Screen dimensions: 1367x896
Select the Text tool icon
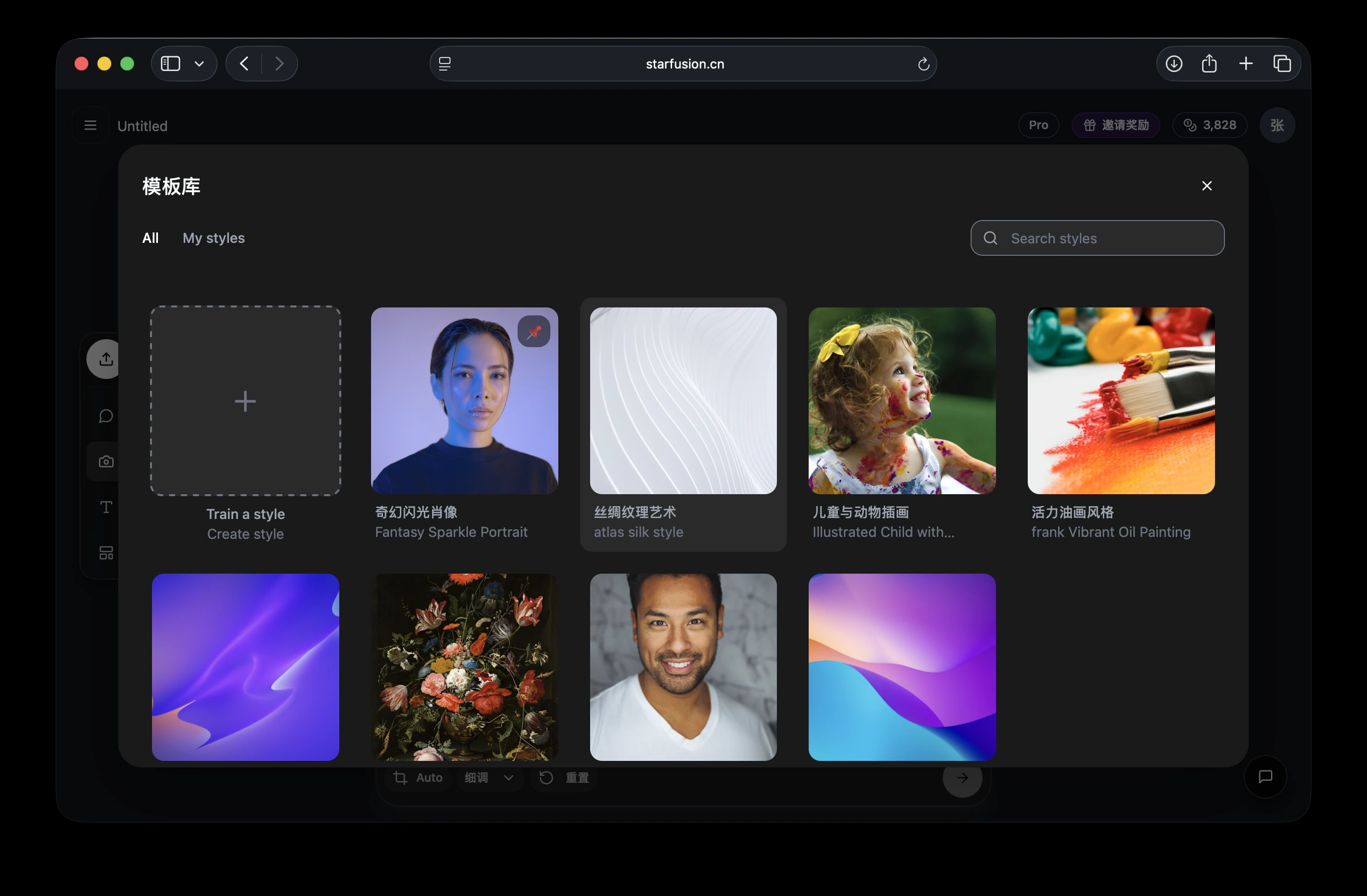click(x=106, y=507)
